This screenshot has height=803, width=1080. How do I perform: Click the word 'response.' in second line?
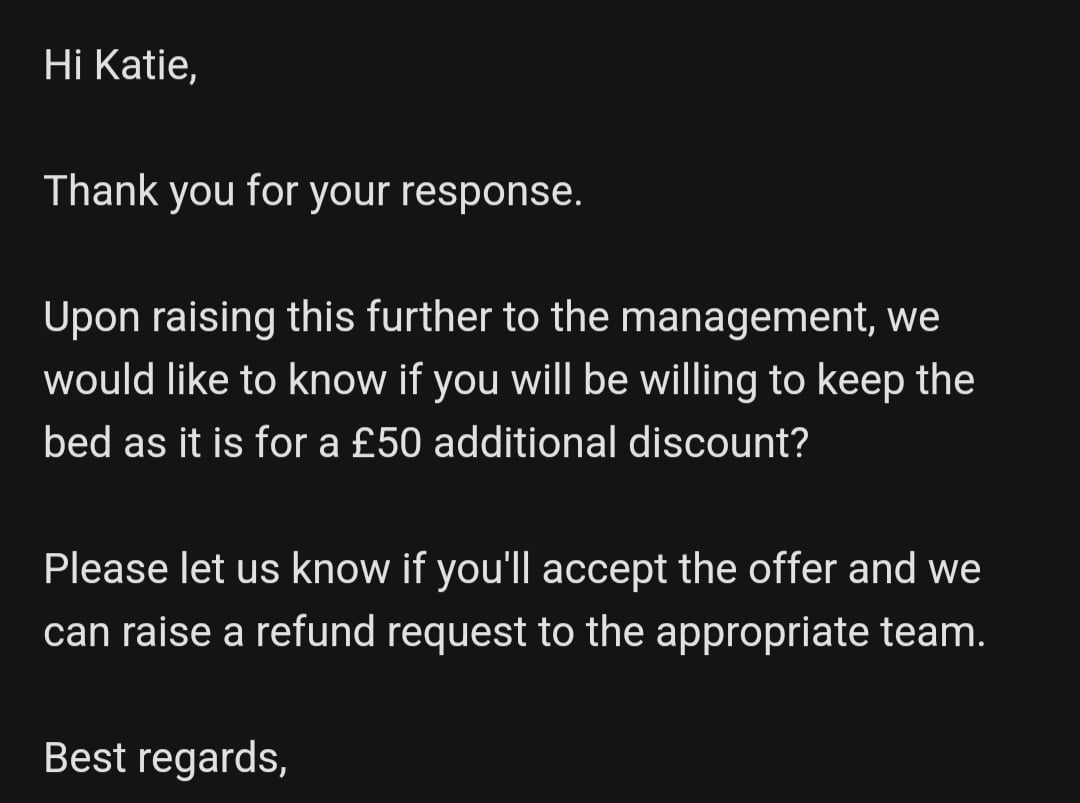click(x=492, y=192)
